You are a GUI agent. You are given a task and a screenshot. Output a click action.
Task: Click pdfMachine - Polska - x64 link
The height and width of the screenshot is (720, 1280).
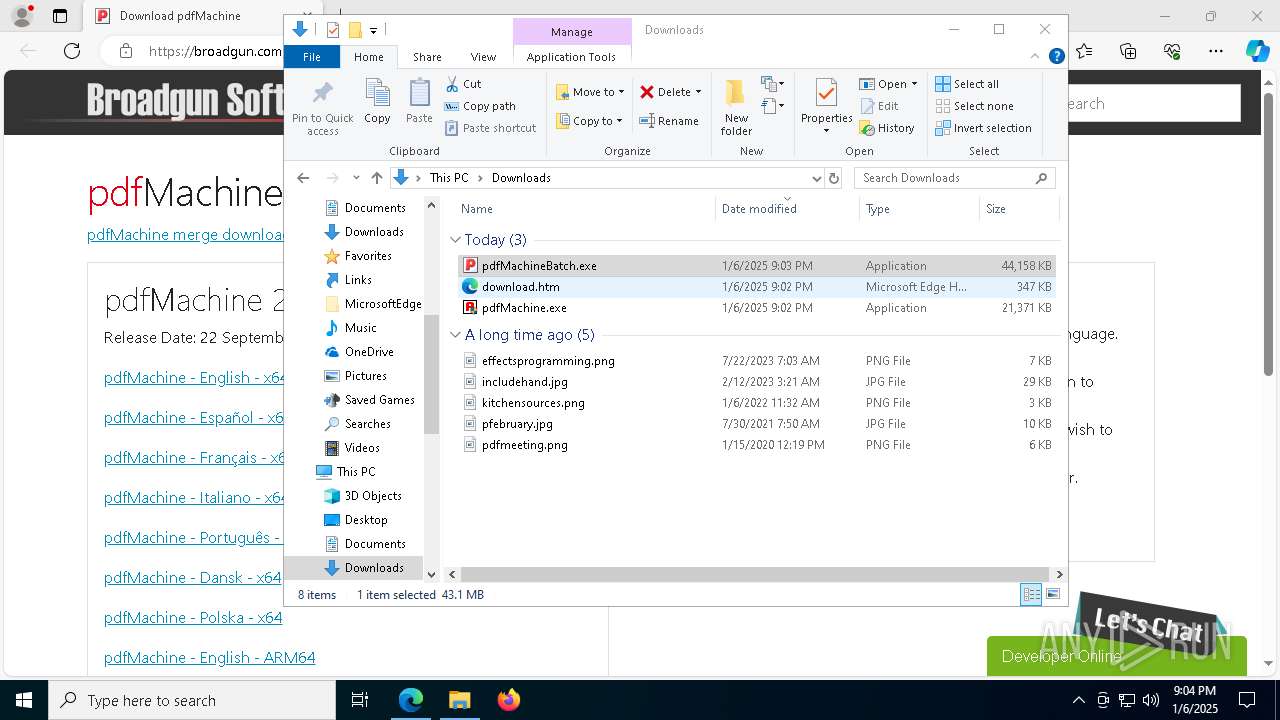point(193,617)
